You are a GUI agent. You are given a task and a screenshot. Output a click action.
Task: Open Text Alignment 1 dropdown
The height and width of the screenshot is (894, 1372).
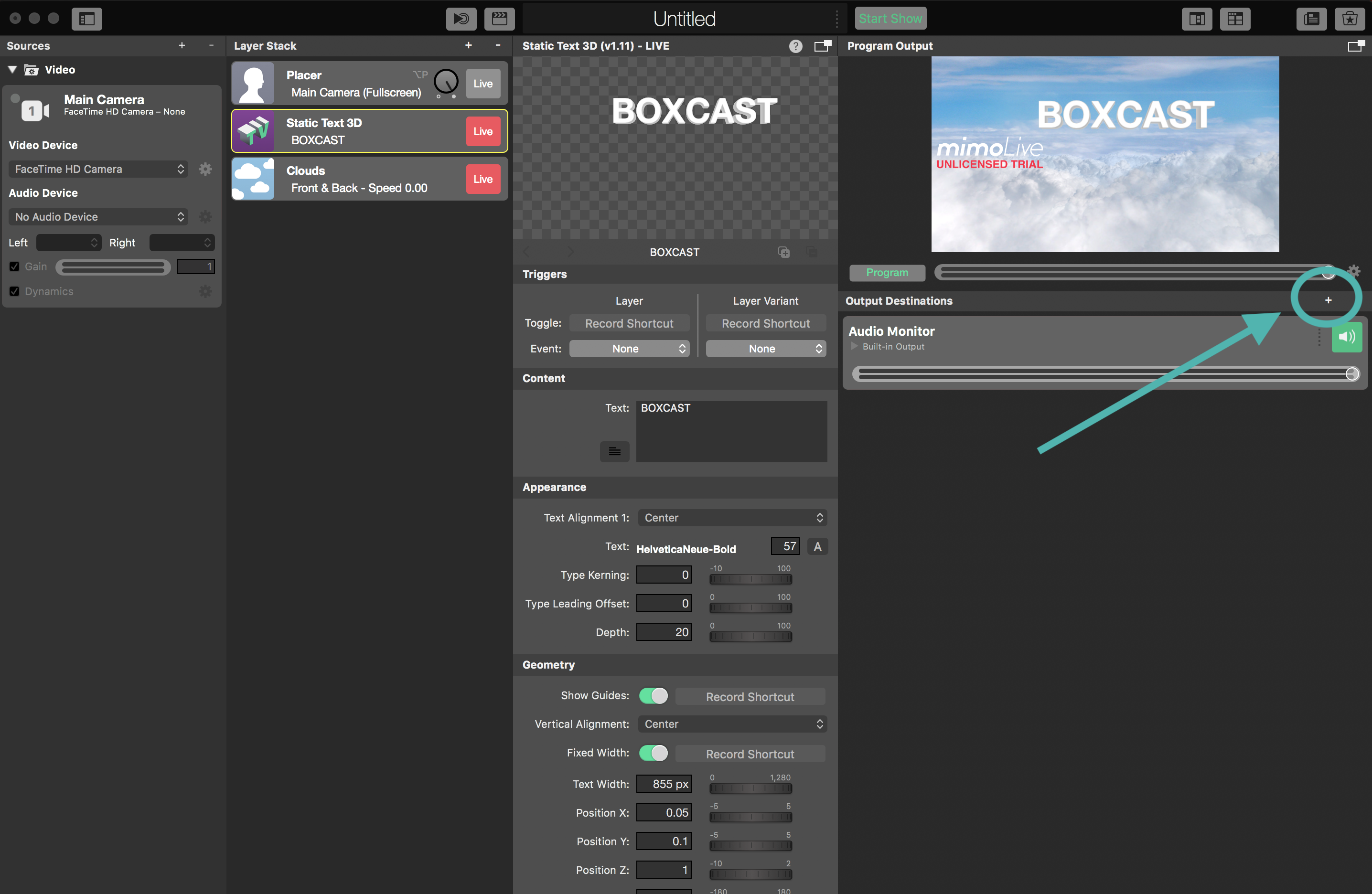(731, 518)
